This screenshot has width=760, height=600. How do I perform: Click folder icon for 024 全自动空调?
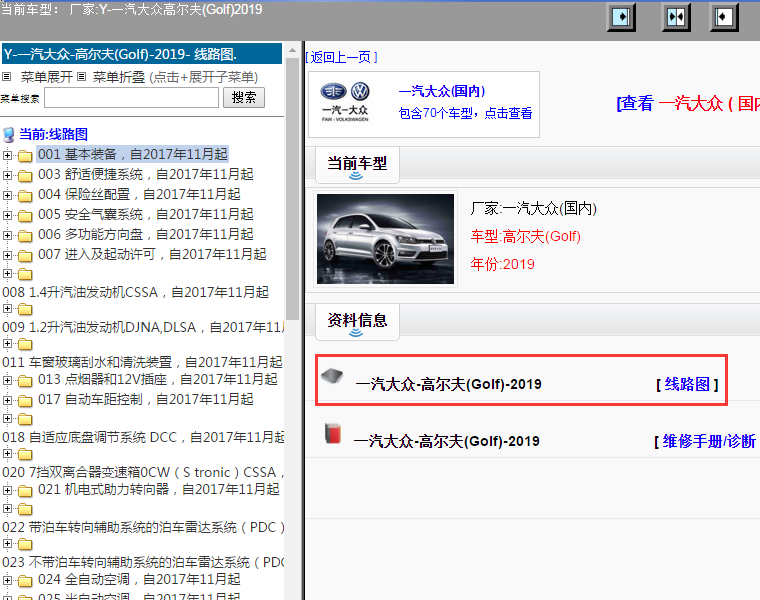click(x=25, y=581)
